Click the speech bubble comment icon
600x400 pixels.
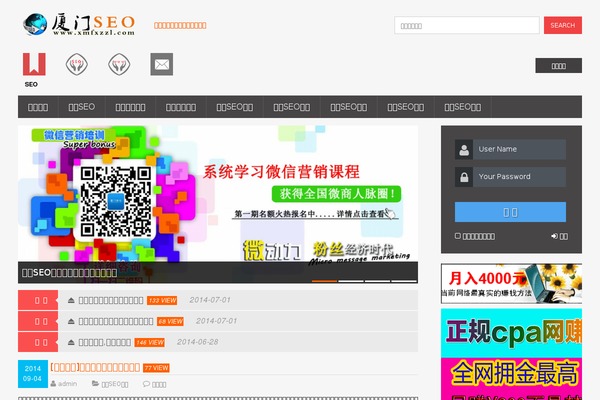pos(146,384)
